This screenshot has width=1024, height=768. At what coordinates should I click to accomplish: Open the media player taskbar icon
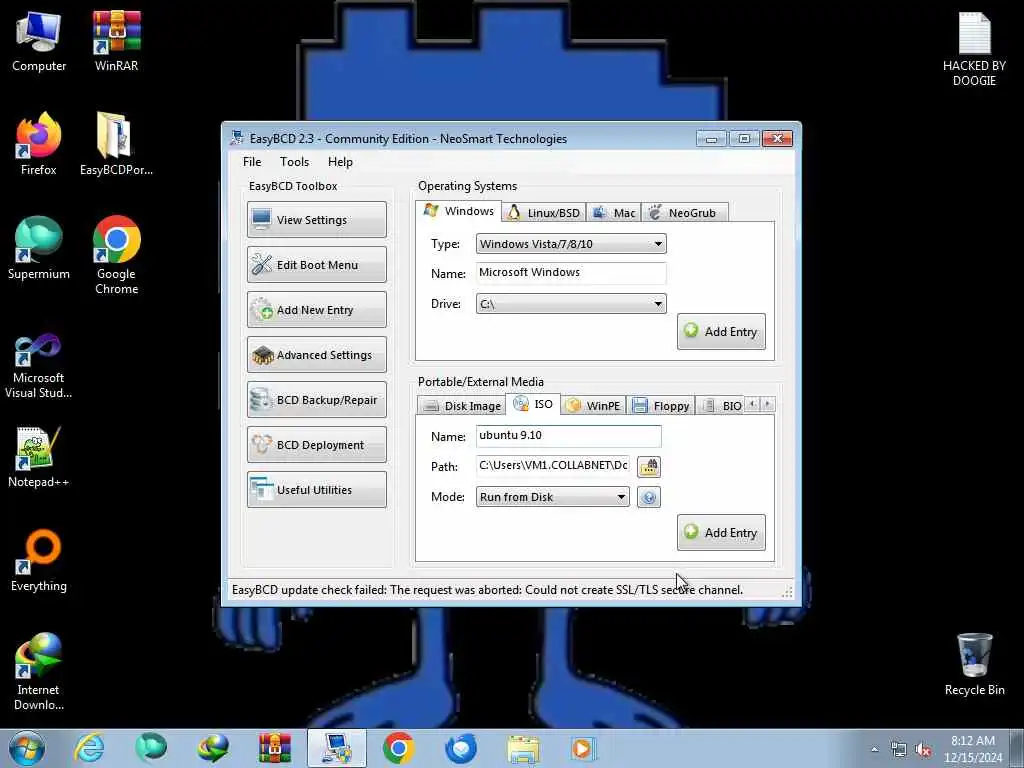point(583,748)
